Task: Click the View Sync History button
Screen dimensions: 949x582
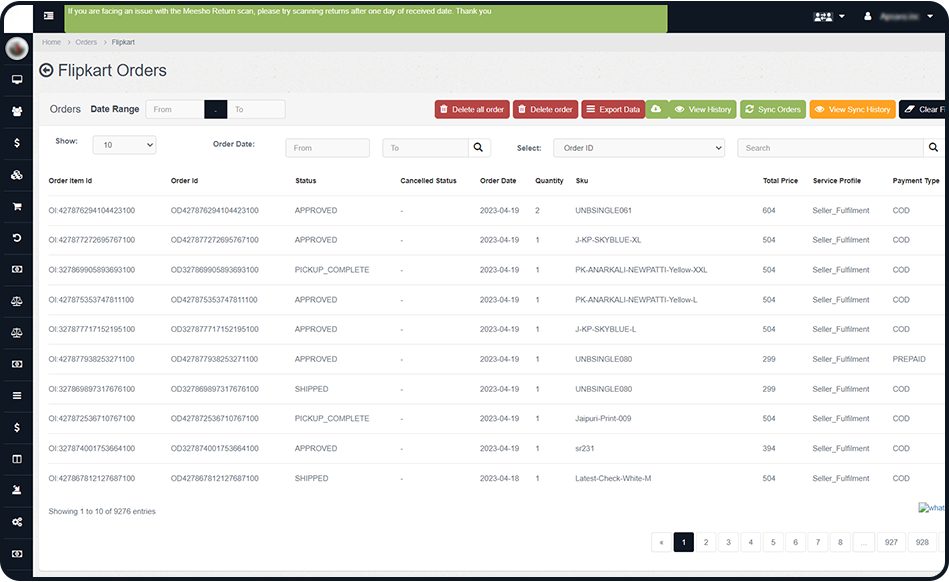Action: coord(853,109)
